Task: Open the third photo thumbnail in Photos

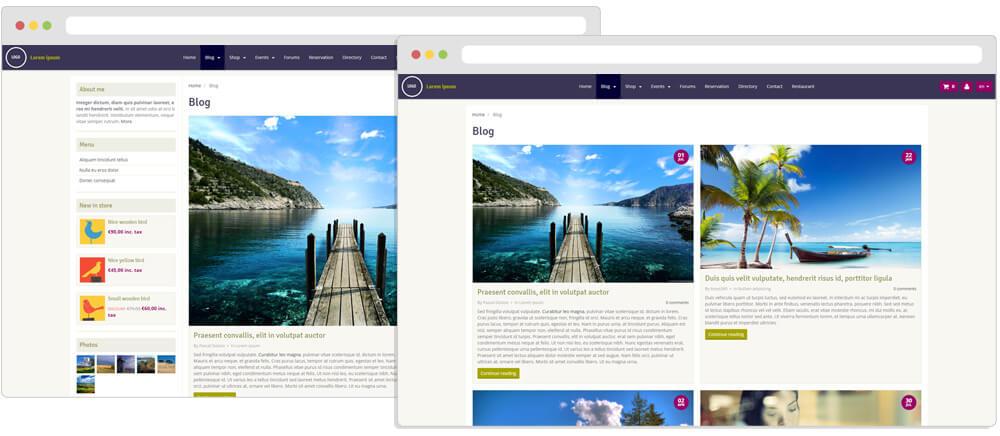Action: pyautogui.click(x=126, y=364)
